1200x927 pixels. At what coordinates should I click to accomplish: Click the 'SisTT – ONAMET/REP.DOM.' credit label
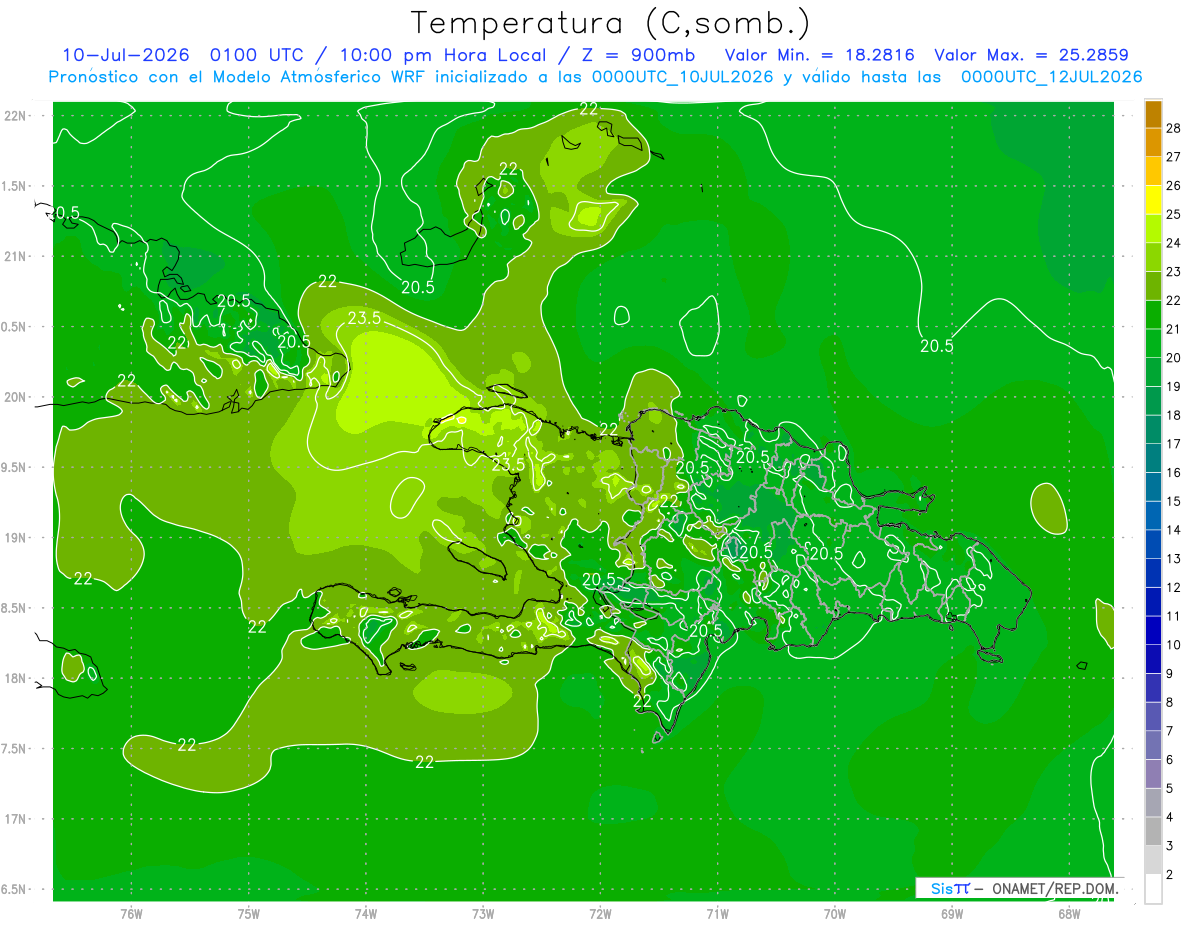pos(1024,888)
